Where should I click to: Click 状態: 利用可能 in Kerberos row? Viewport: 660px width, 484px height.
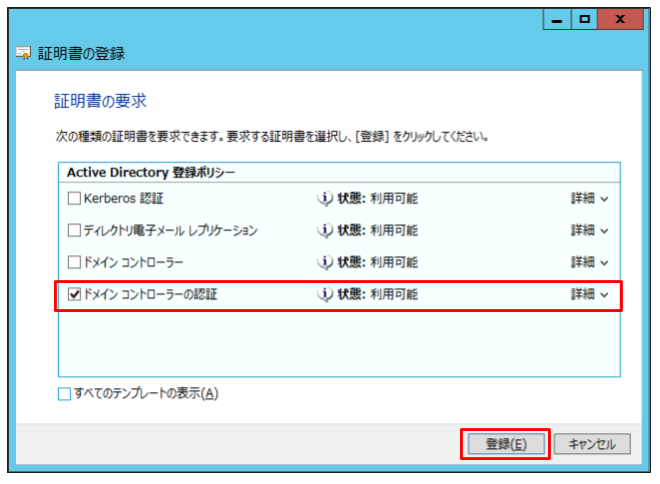point(378,198)
